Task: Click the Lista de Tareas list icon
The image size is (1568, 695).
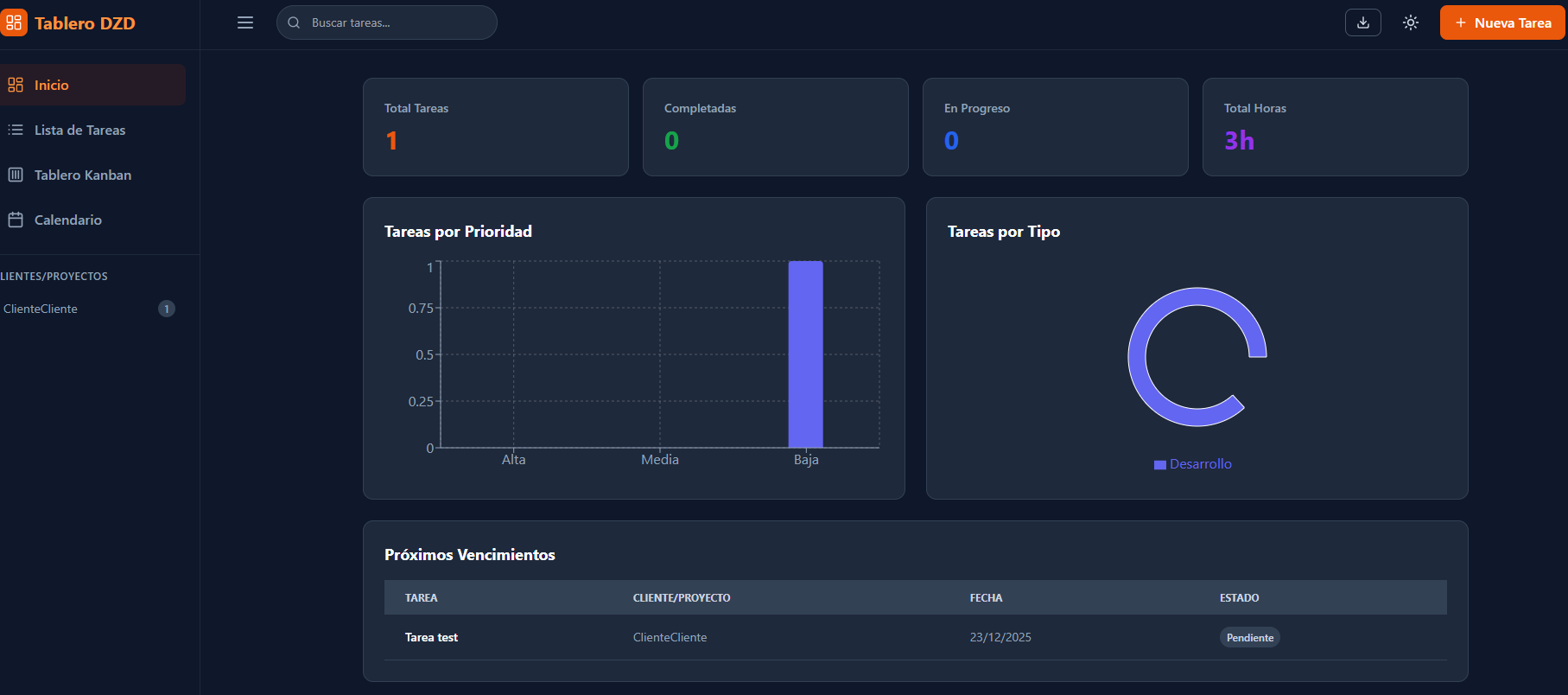Action: [x=16, y=130]
